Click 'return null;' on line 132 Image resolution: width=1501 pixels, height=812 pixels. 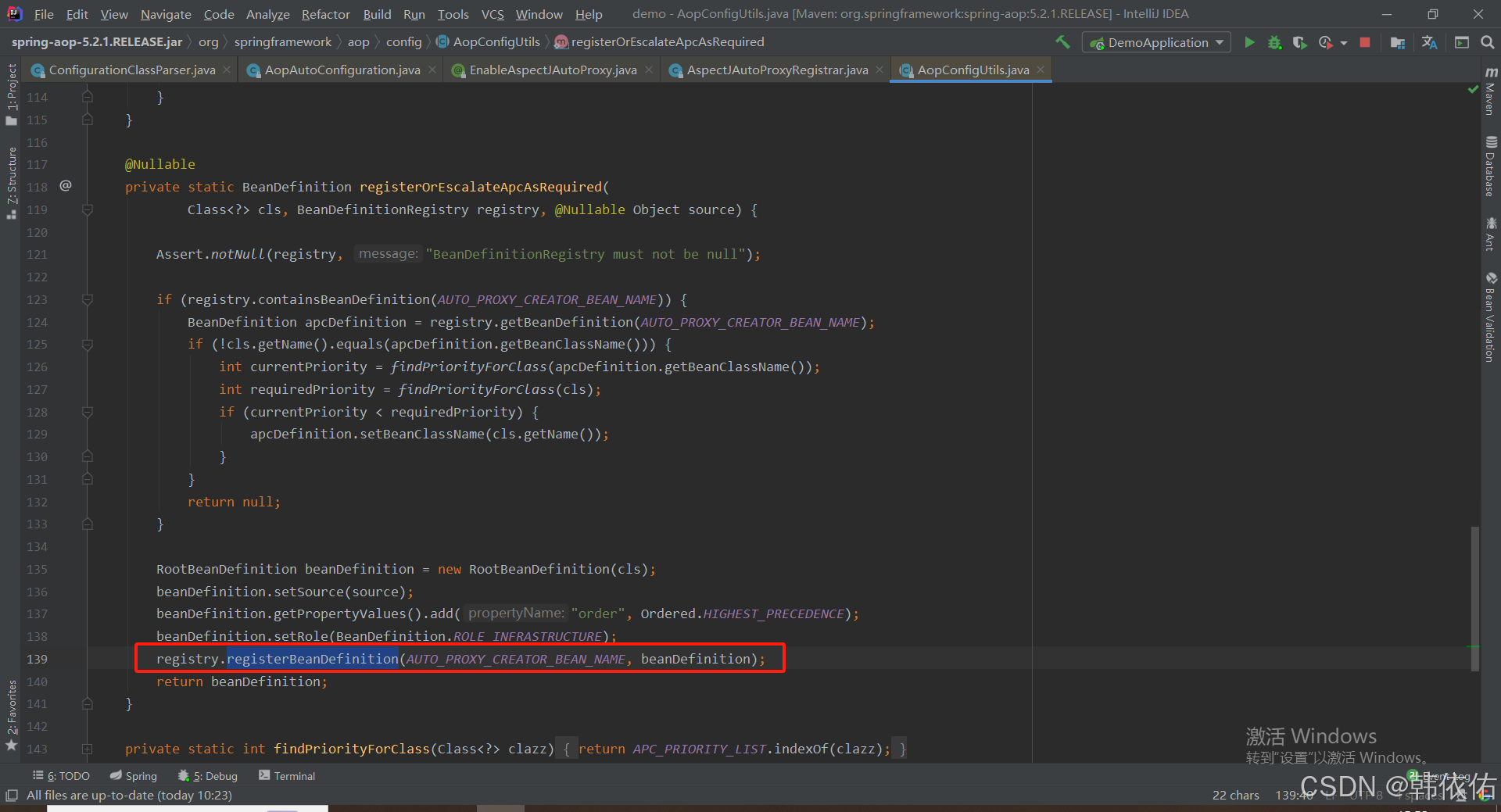tap(234, 502)
